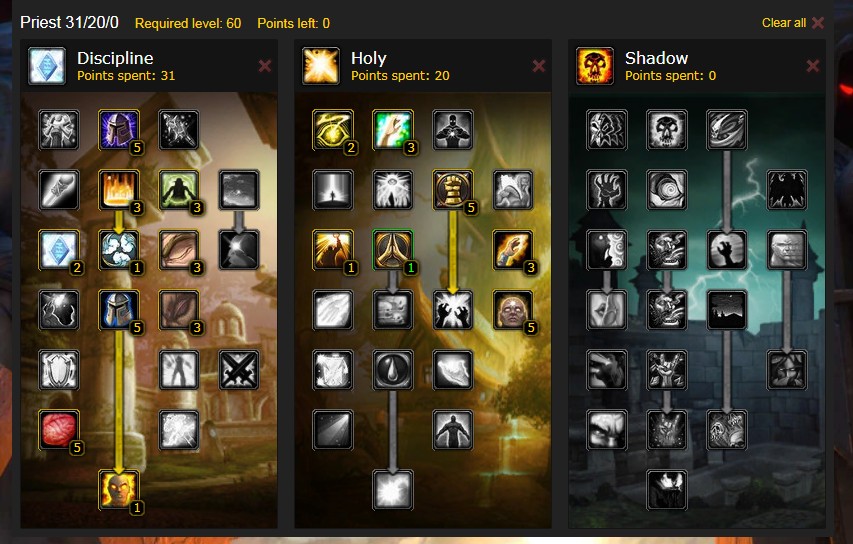
Task: Click the golden fist talent in Holy tree
Action: (x=453, y=190)
